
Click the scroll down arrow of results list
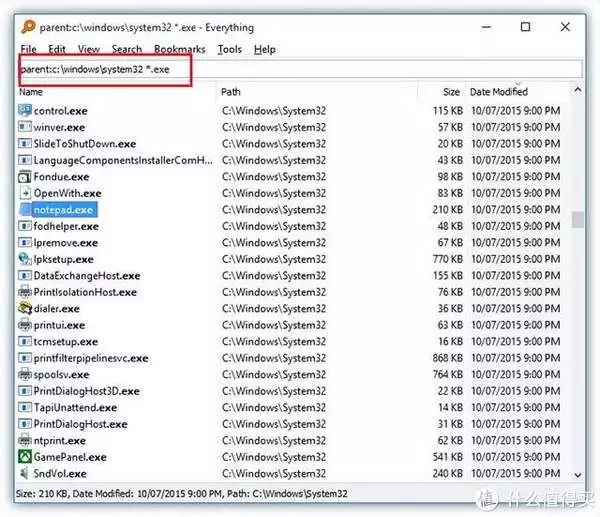[578, 475]
